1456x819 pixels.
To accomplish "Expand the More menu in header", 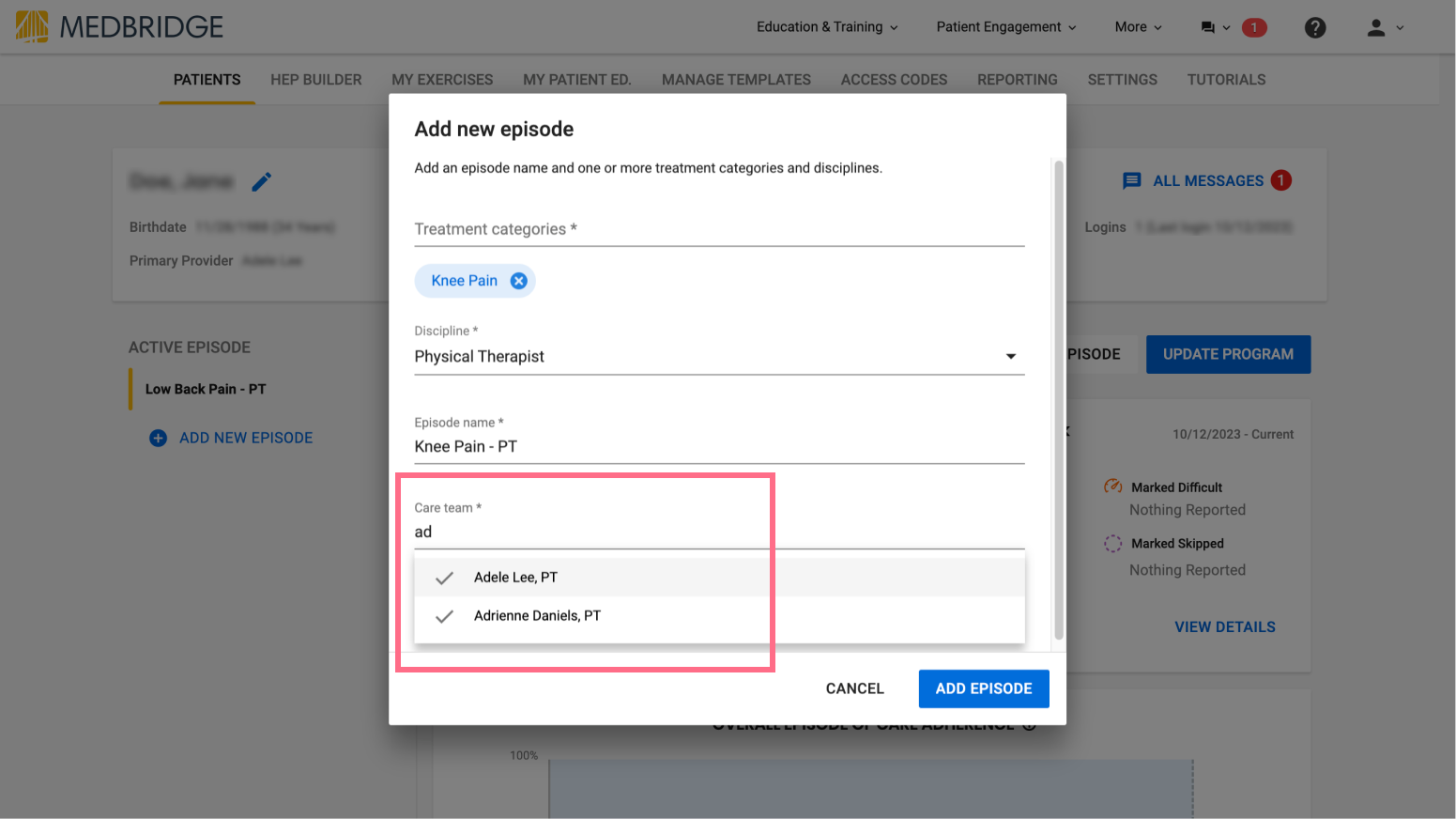I will click(1138, 27).
